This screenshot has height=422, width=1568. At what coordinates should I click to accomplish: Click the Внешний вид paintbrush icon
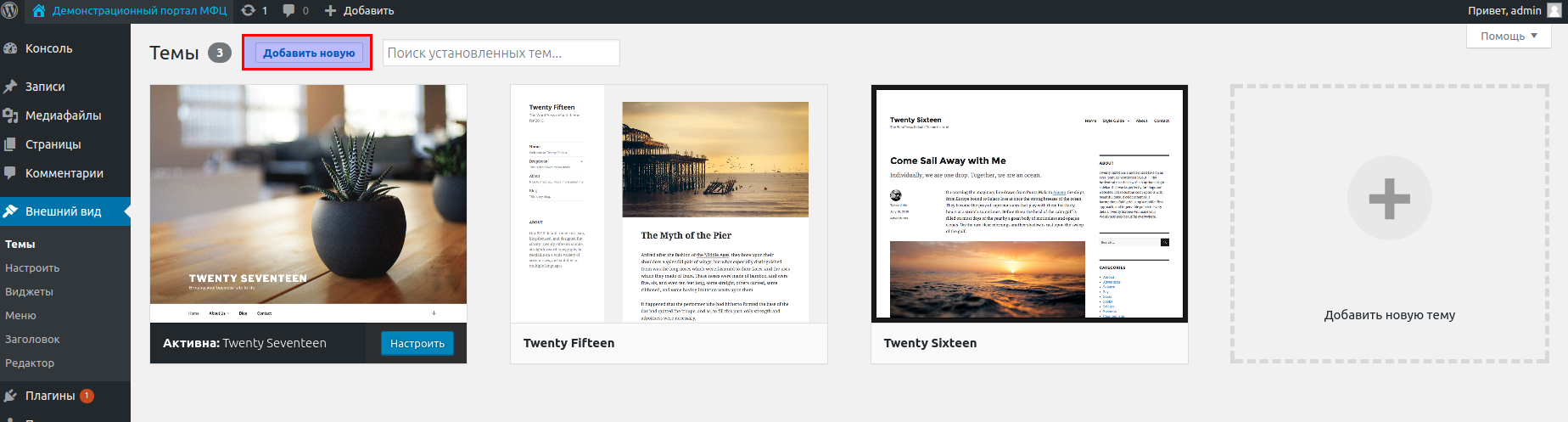tap(10, 211)
